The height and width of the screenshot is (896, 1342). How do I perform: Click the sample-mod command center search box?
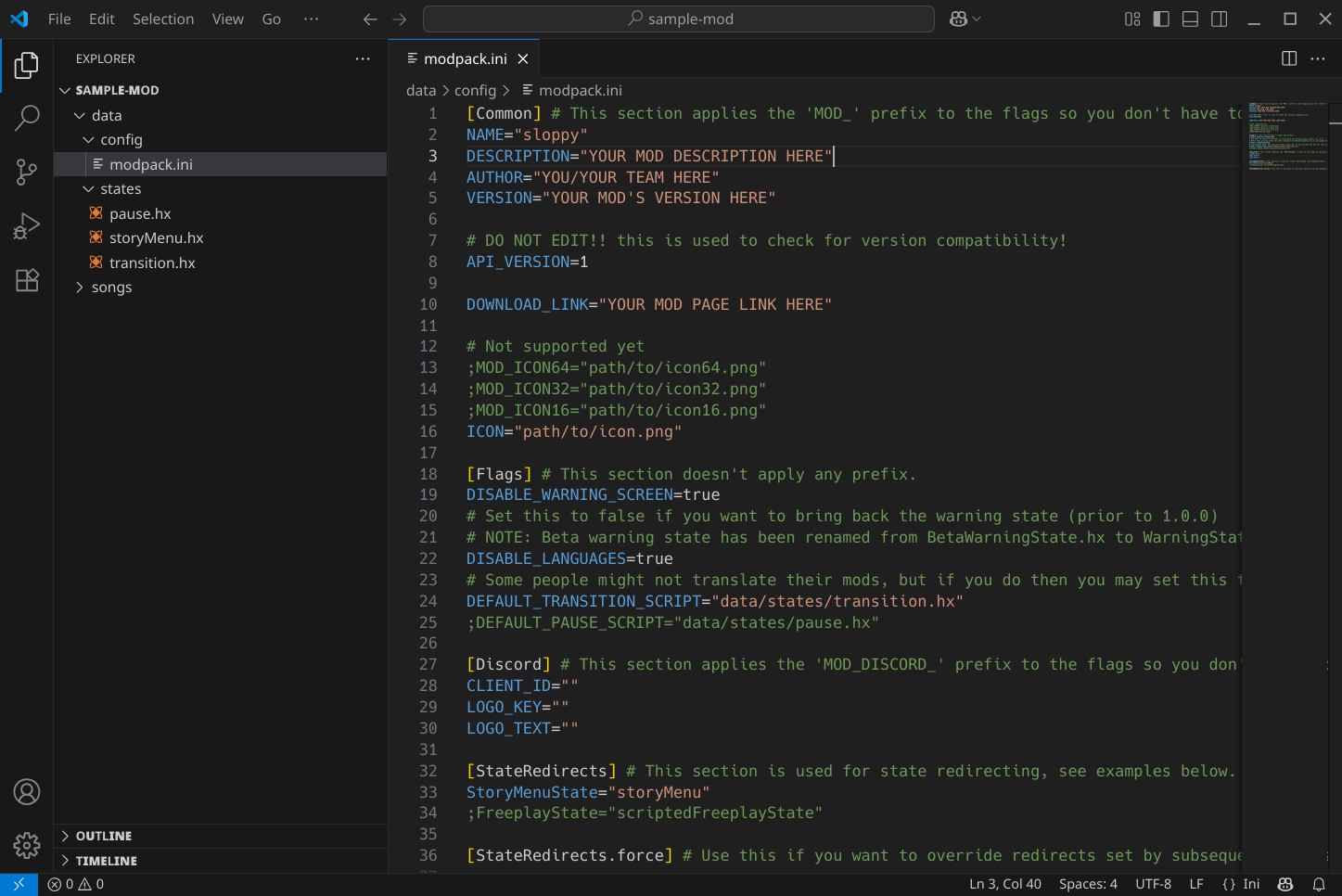tap(679, 19)
